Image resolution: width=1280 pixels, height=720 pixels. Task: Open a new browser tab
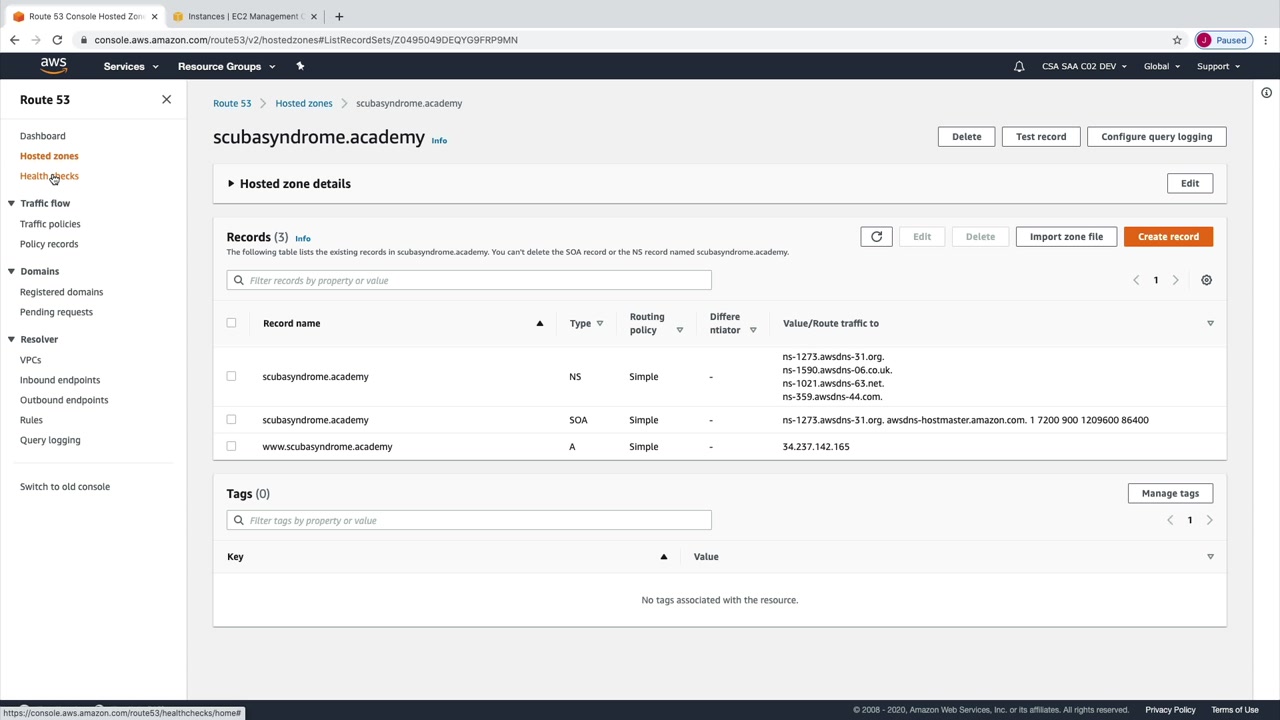339,16
